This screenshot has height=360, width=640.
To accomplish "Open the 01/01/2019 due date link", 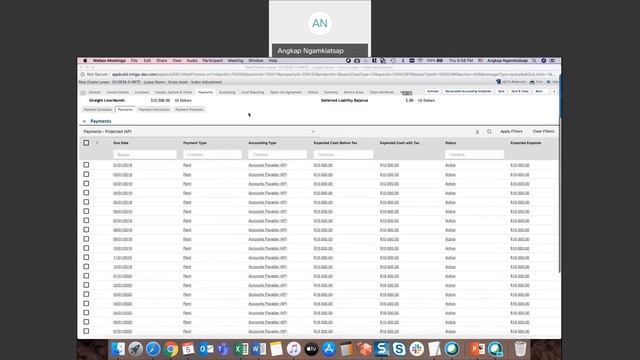I will pos(122,165).
